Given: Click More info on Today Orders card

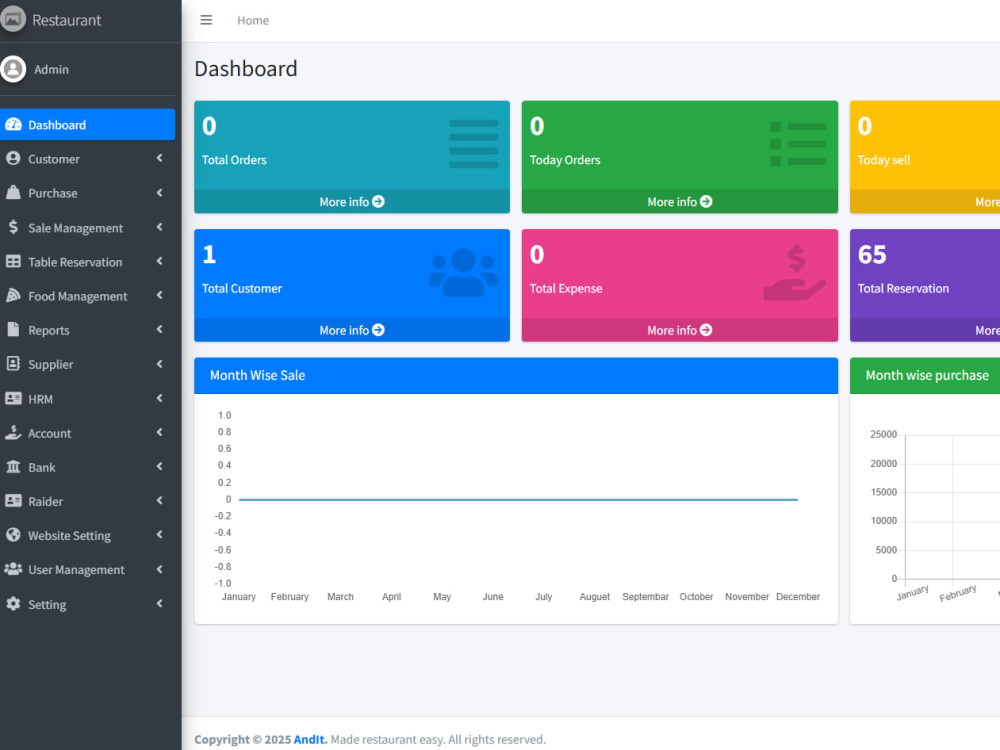Looking at the screenshot, I should click(679, 202).
